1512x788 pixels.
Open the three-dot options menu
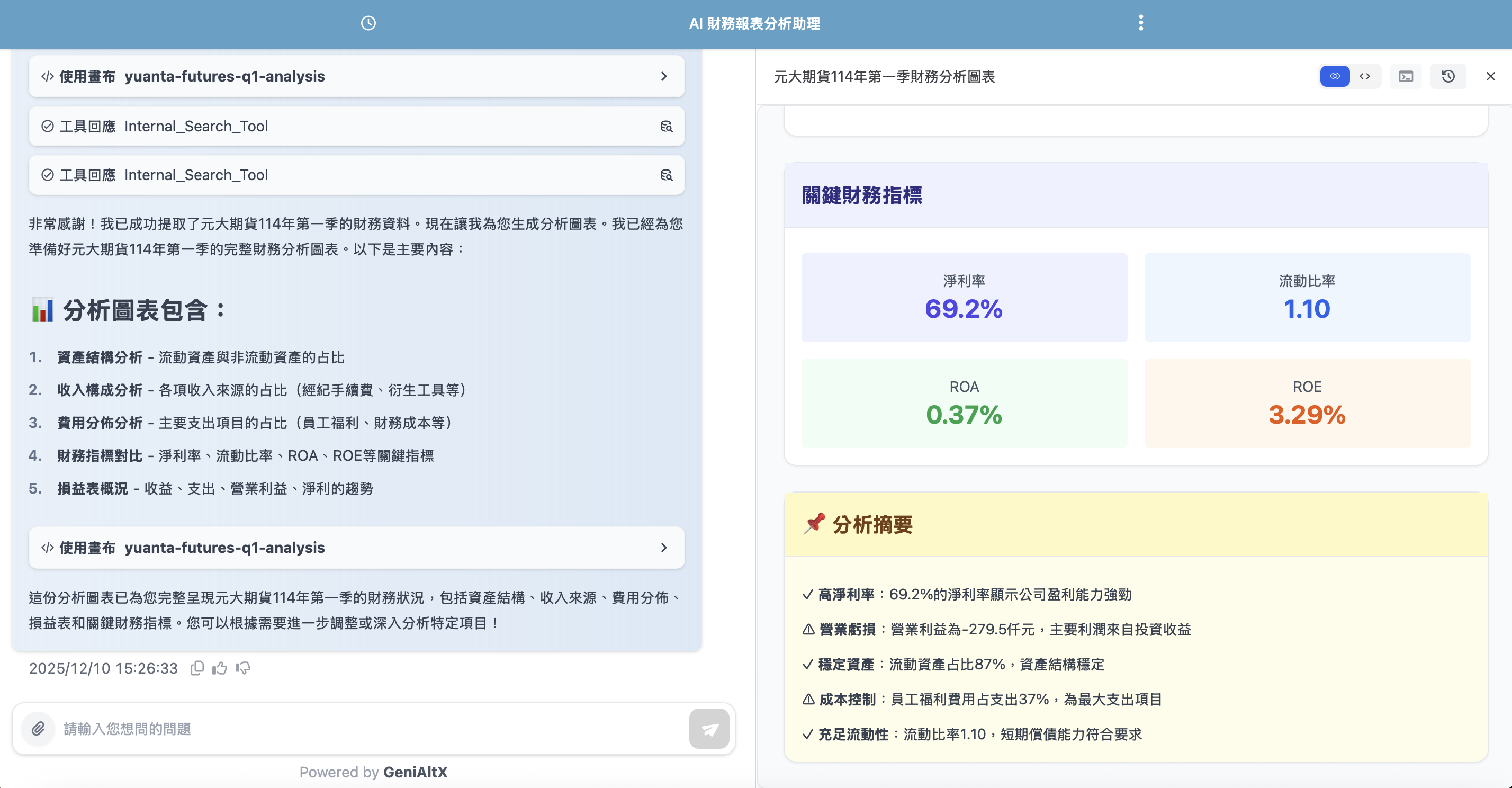pyautogui.click(x=1140, y=23)
